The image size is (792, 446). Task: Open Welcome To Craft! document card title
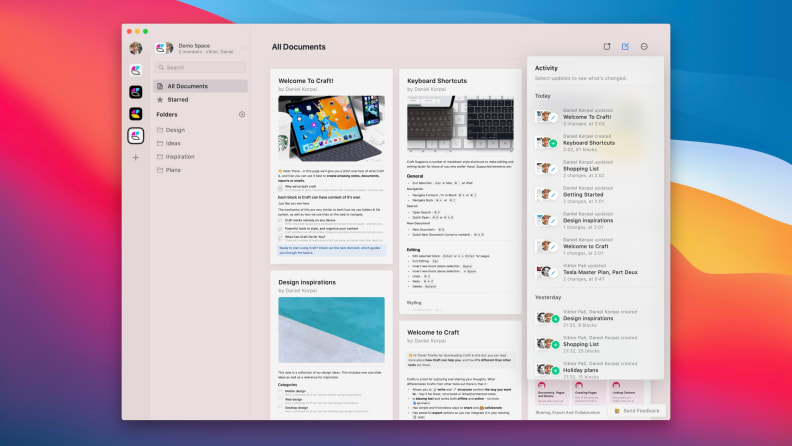306,81
